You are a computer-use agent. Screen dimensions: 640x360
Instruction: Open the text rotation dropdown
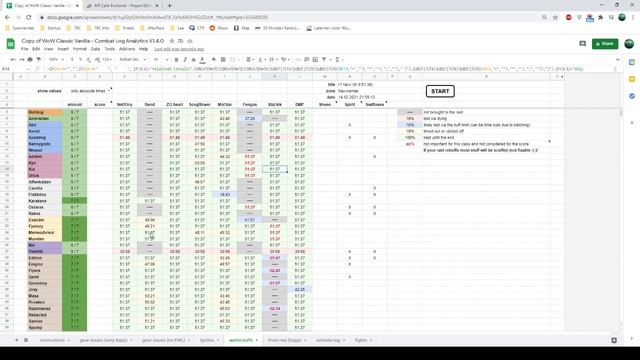click(x=285, y=60)
